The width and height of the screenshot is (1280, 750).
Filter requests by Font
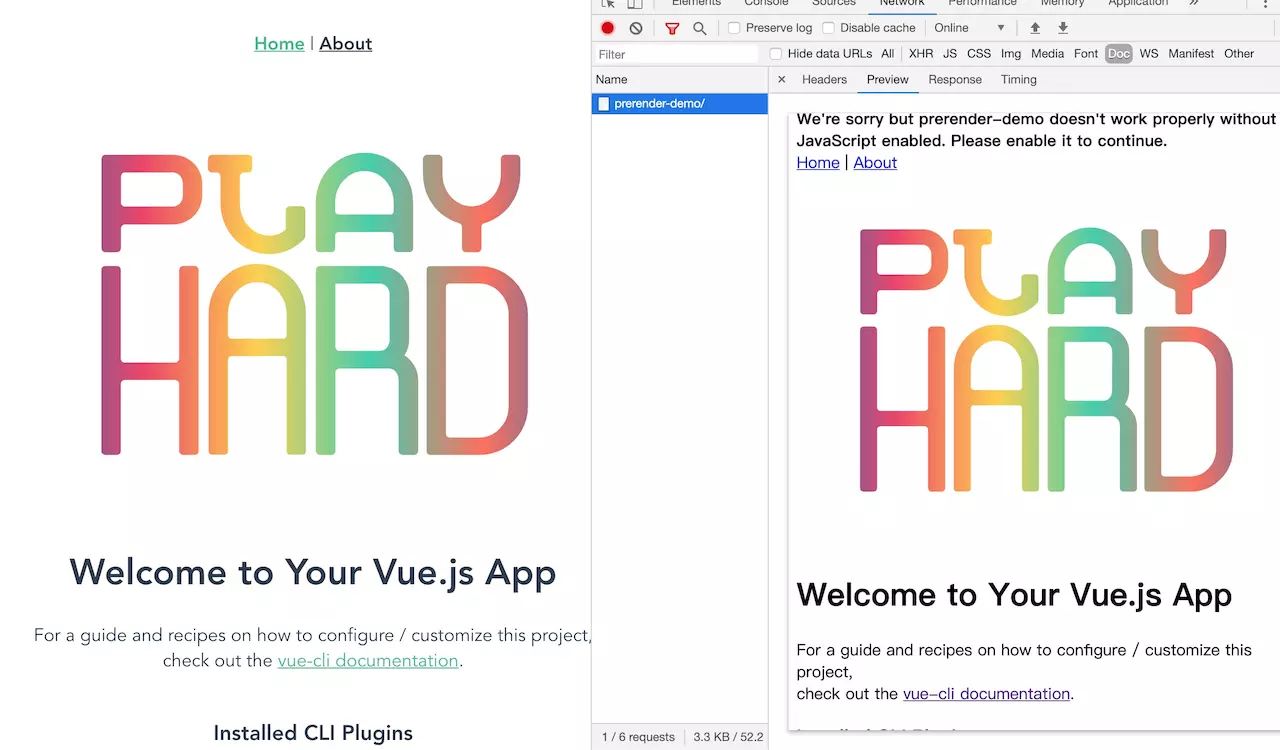pos(1086,54)
